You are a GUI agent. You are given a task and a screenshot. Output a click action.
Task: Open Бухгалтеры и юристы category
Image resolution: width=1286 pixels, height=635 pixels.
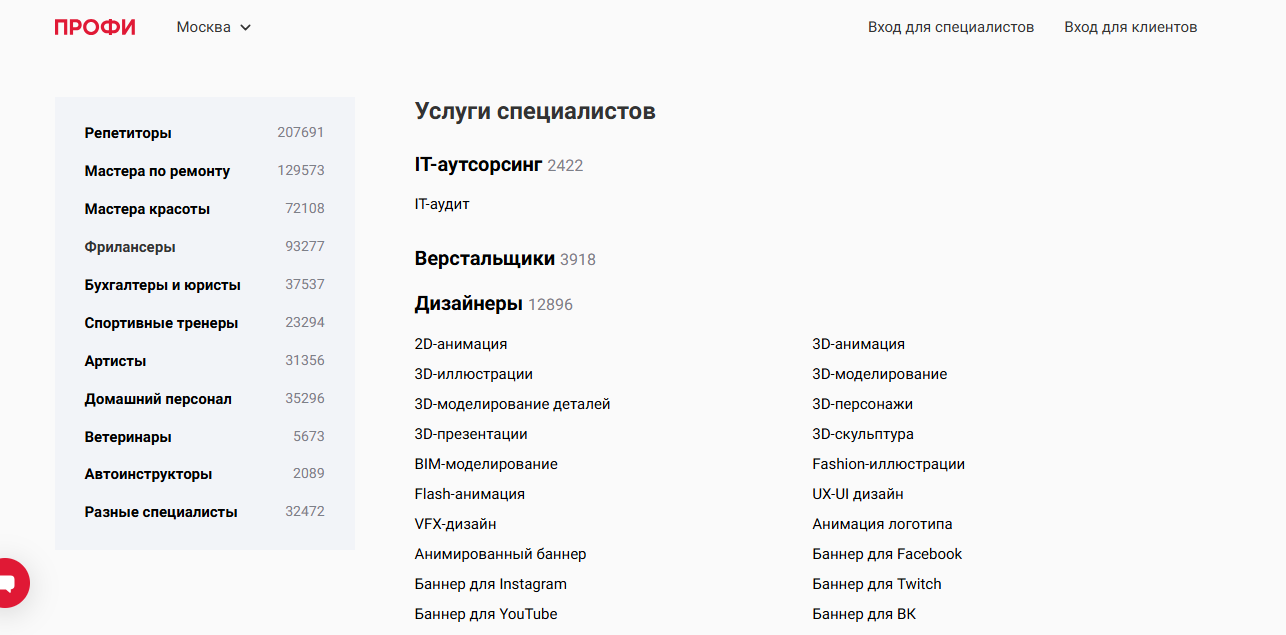tap(162, 285)
